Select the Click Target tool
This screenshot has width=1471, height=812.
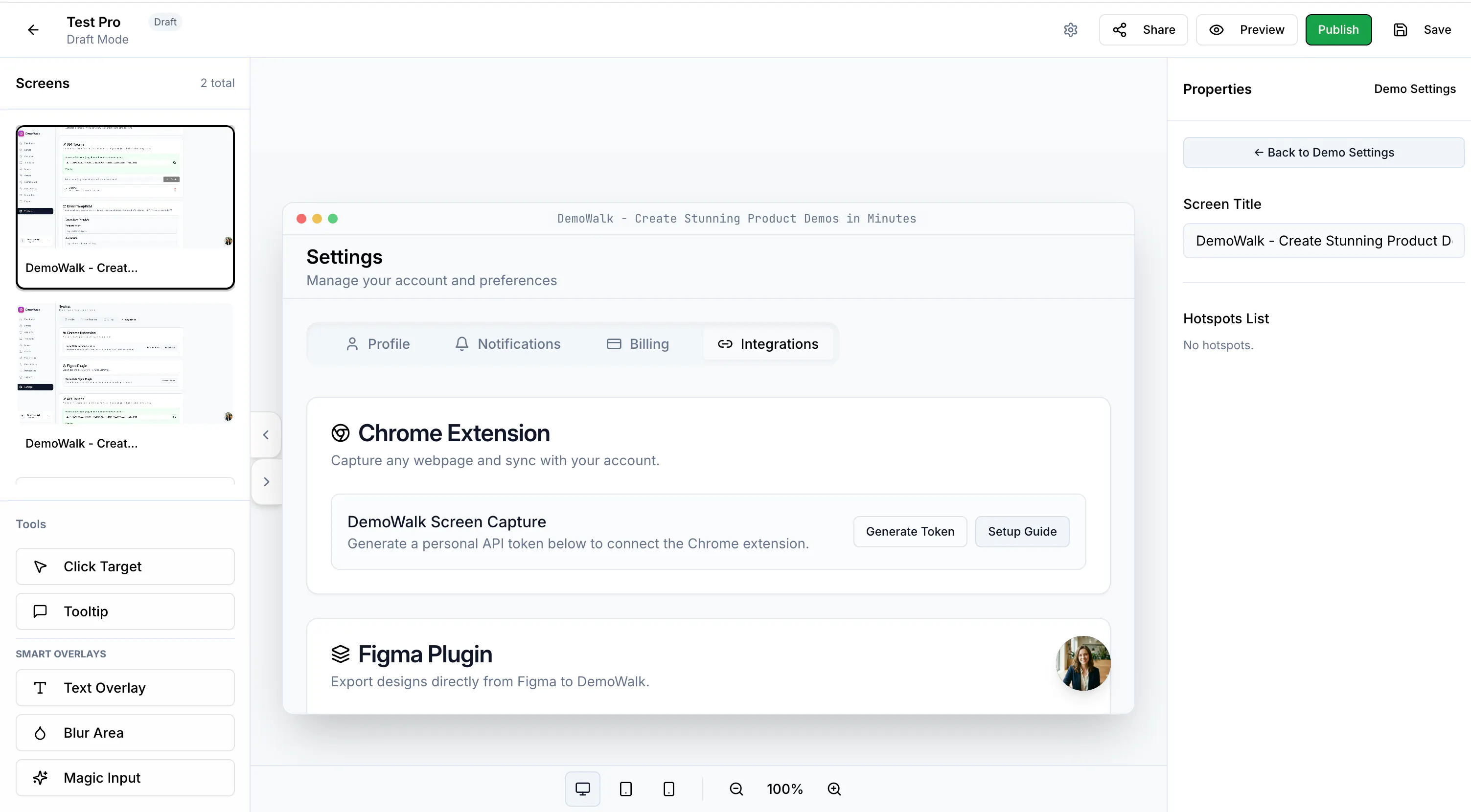coord(125,566)
